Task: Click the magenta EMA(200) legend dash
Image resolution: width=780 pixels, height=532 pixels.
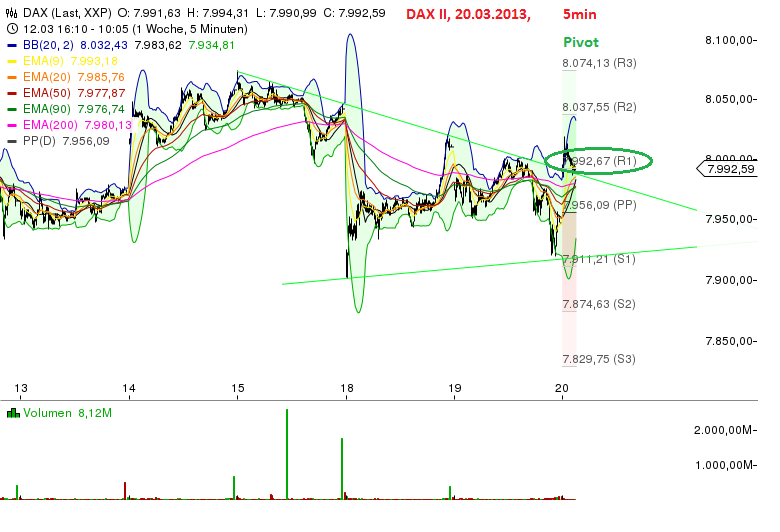Action: point(12,125)
